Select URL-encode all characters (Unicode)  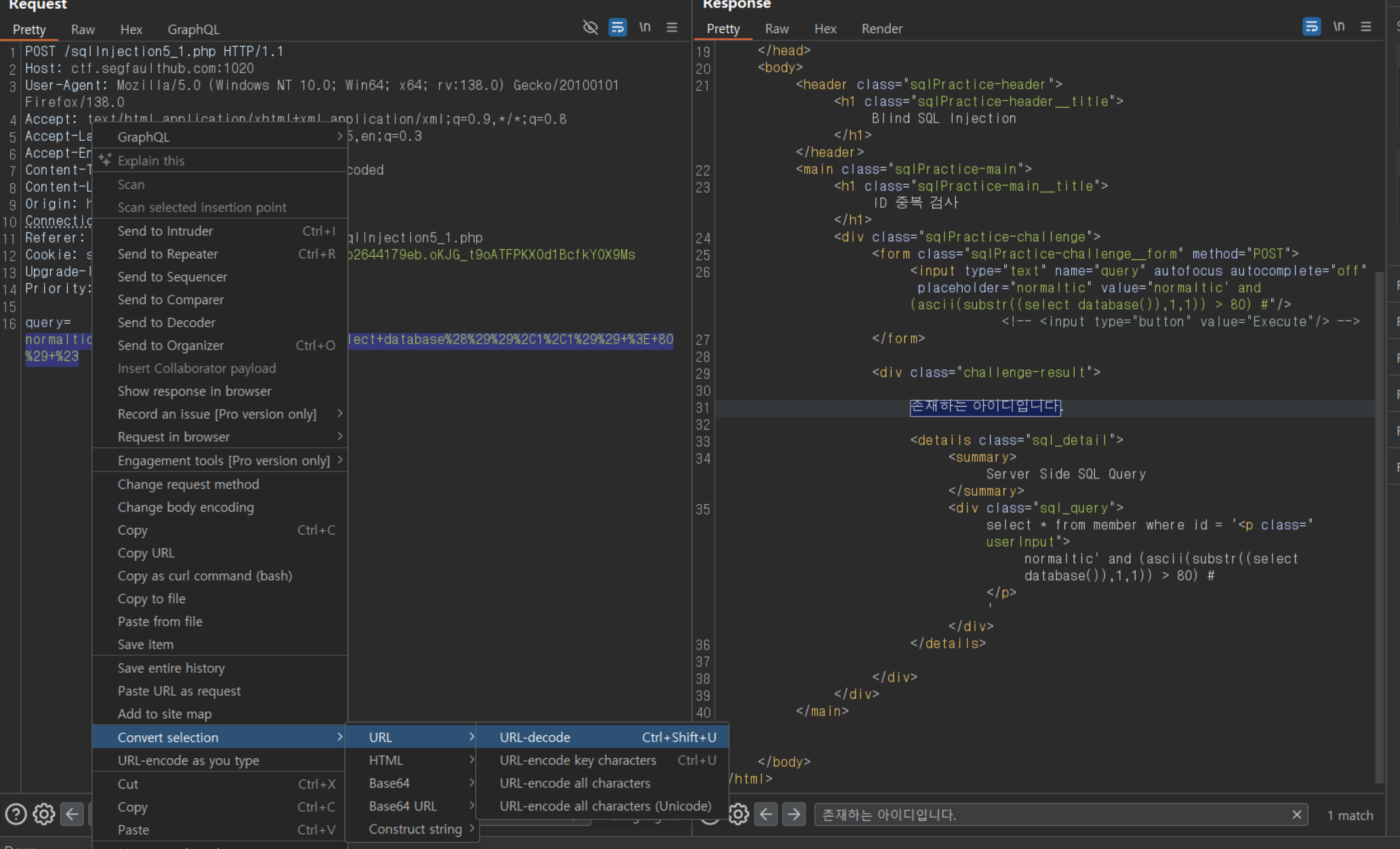click(603, 806)
